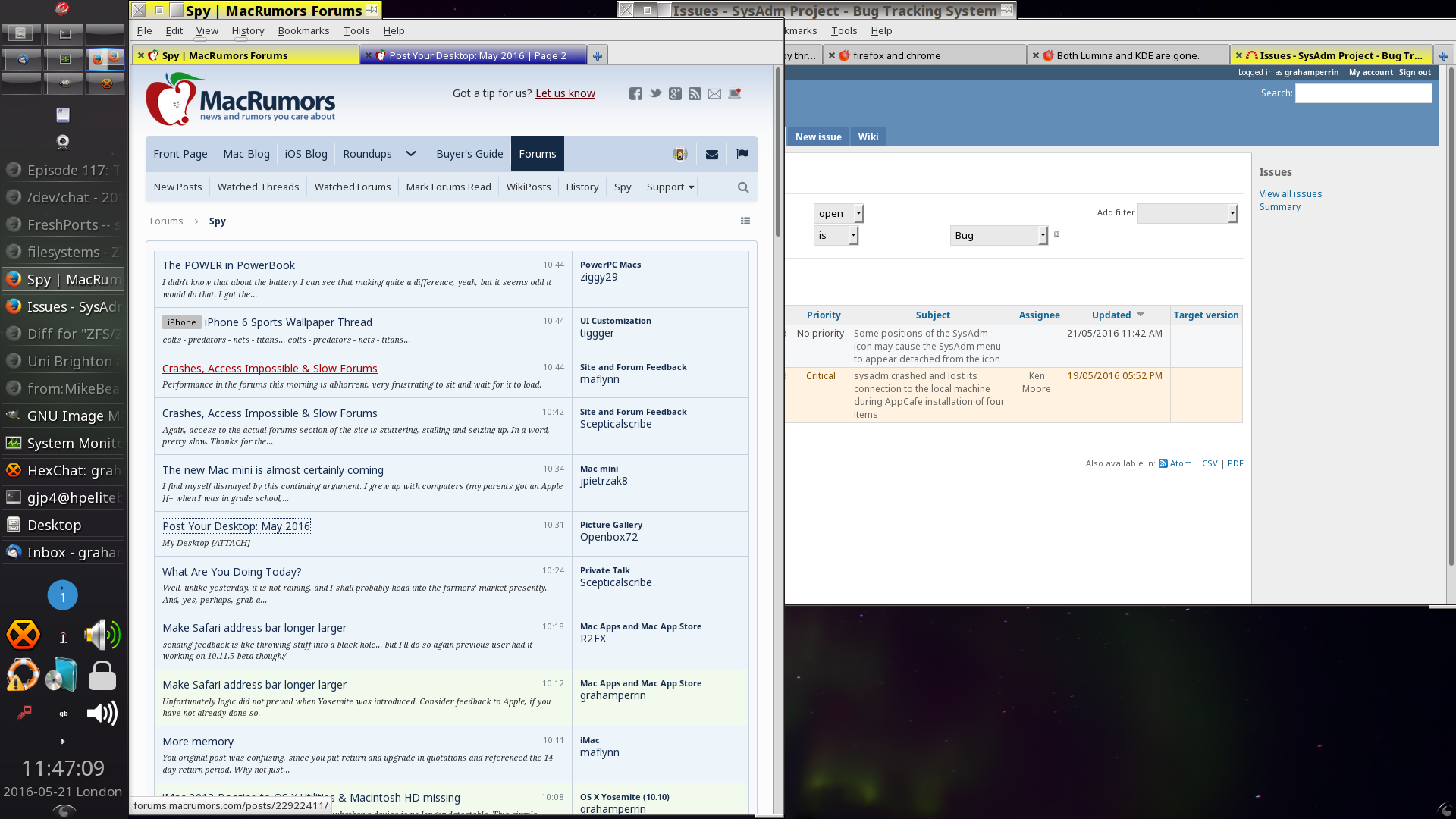Click the keyboard key icon in left panel

63,115
